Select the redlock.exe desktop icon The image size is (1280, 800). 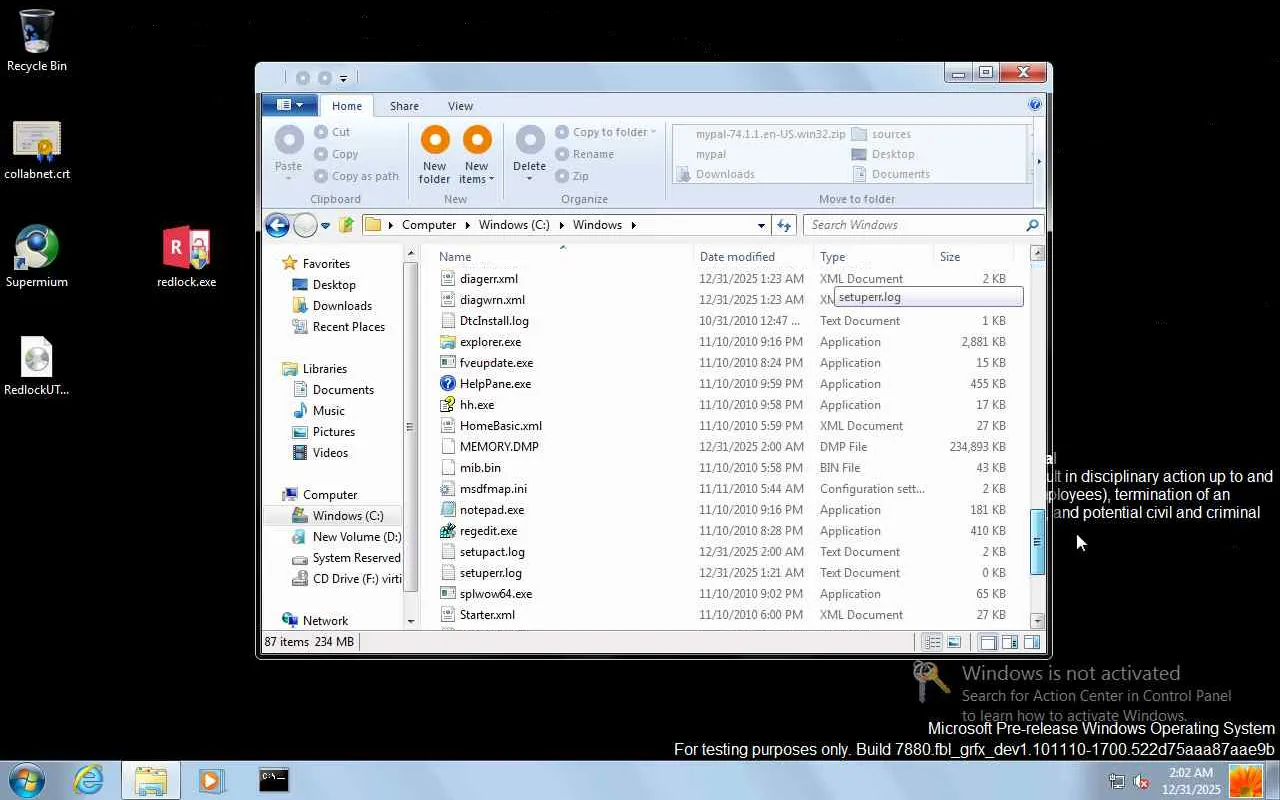click(x=187, y=248)
